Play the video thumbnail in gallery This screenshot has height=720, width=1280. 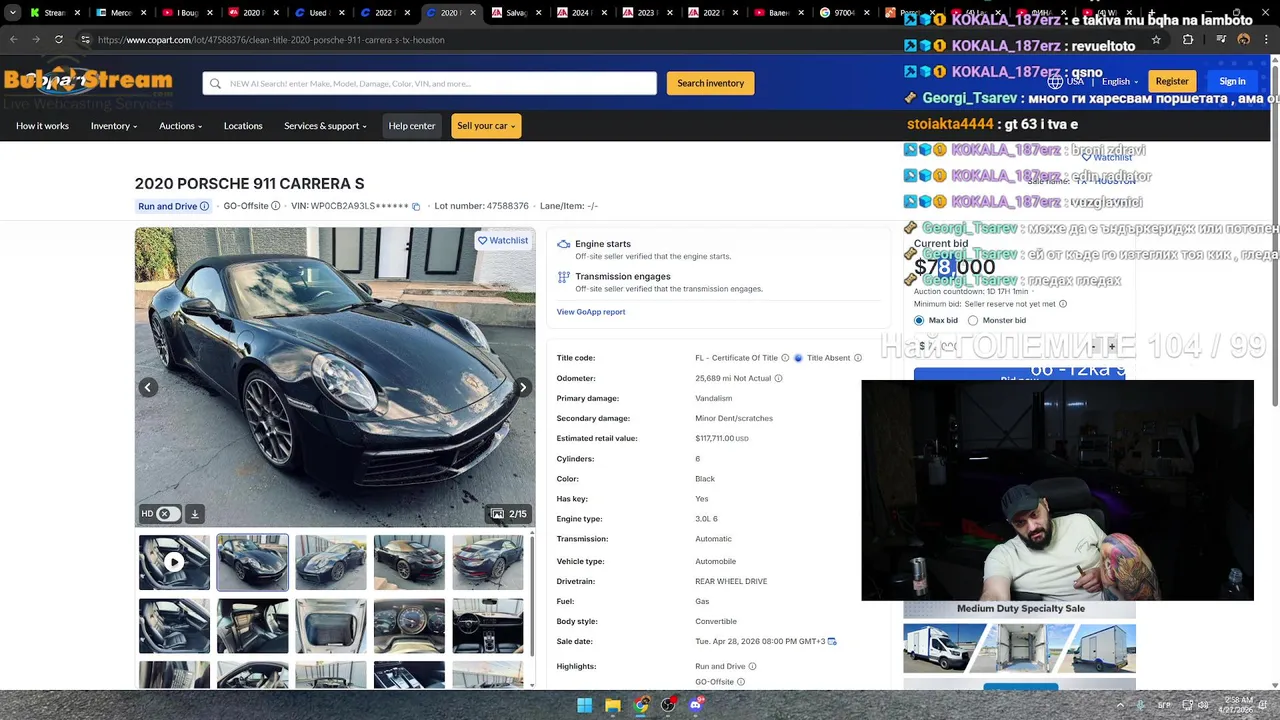(174, 562)
